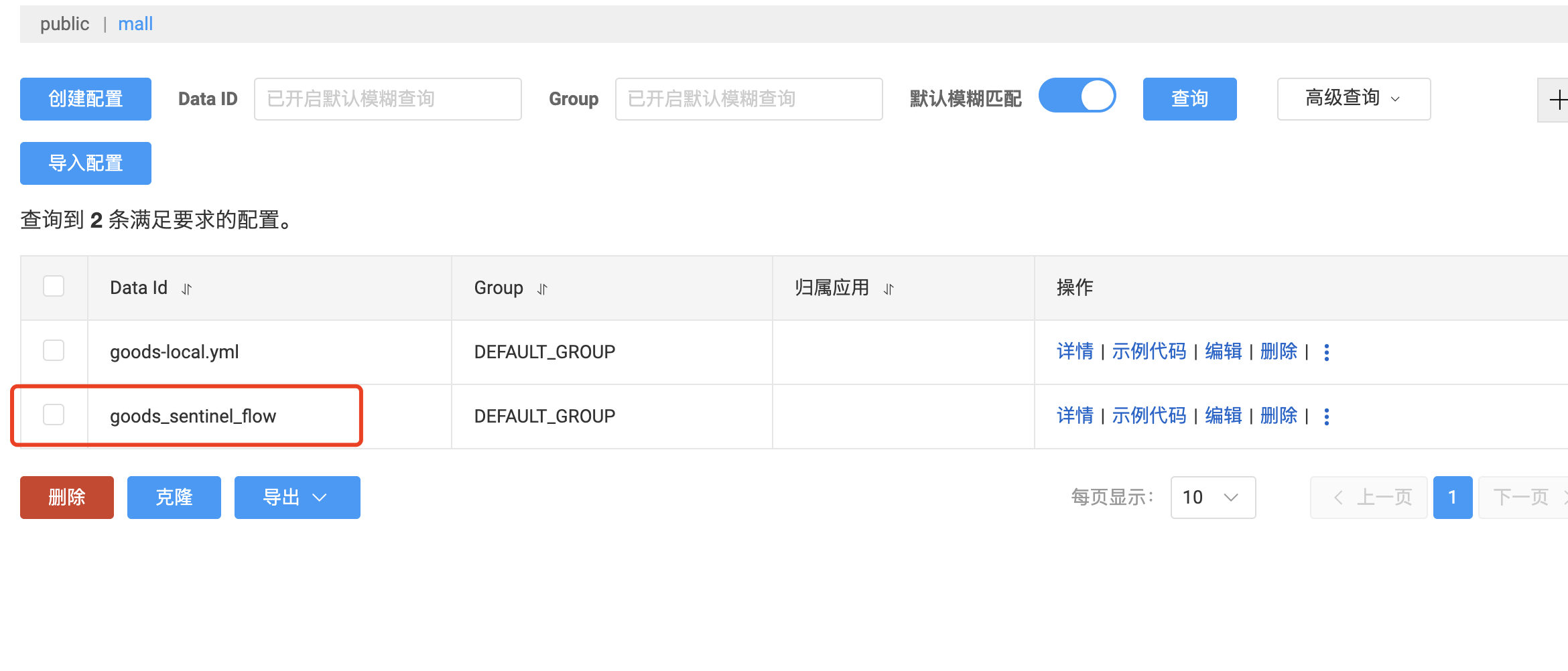The height and width of the screenshot is (671, 1568).
Task: Sort table by 归属应用 column
Action: [x=889, y=289]
